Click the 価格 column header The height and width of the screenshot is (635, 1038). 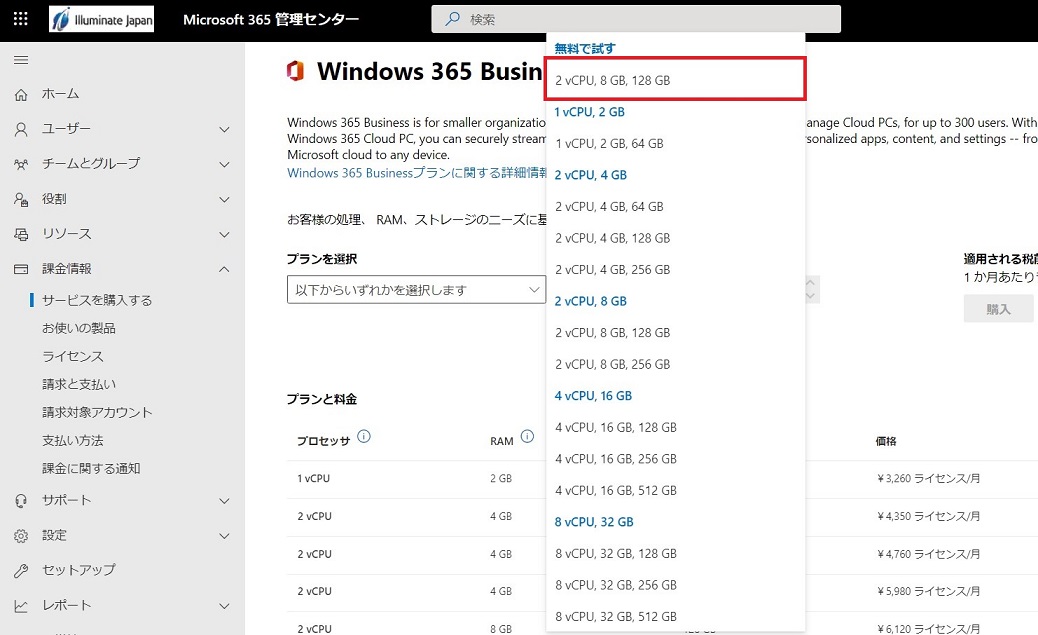(886, 441)
